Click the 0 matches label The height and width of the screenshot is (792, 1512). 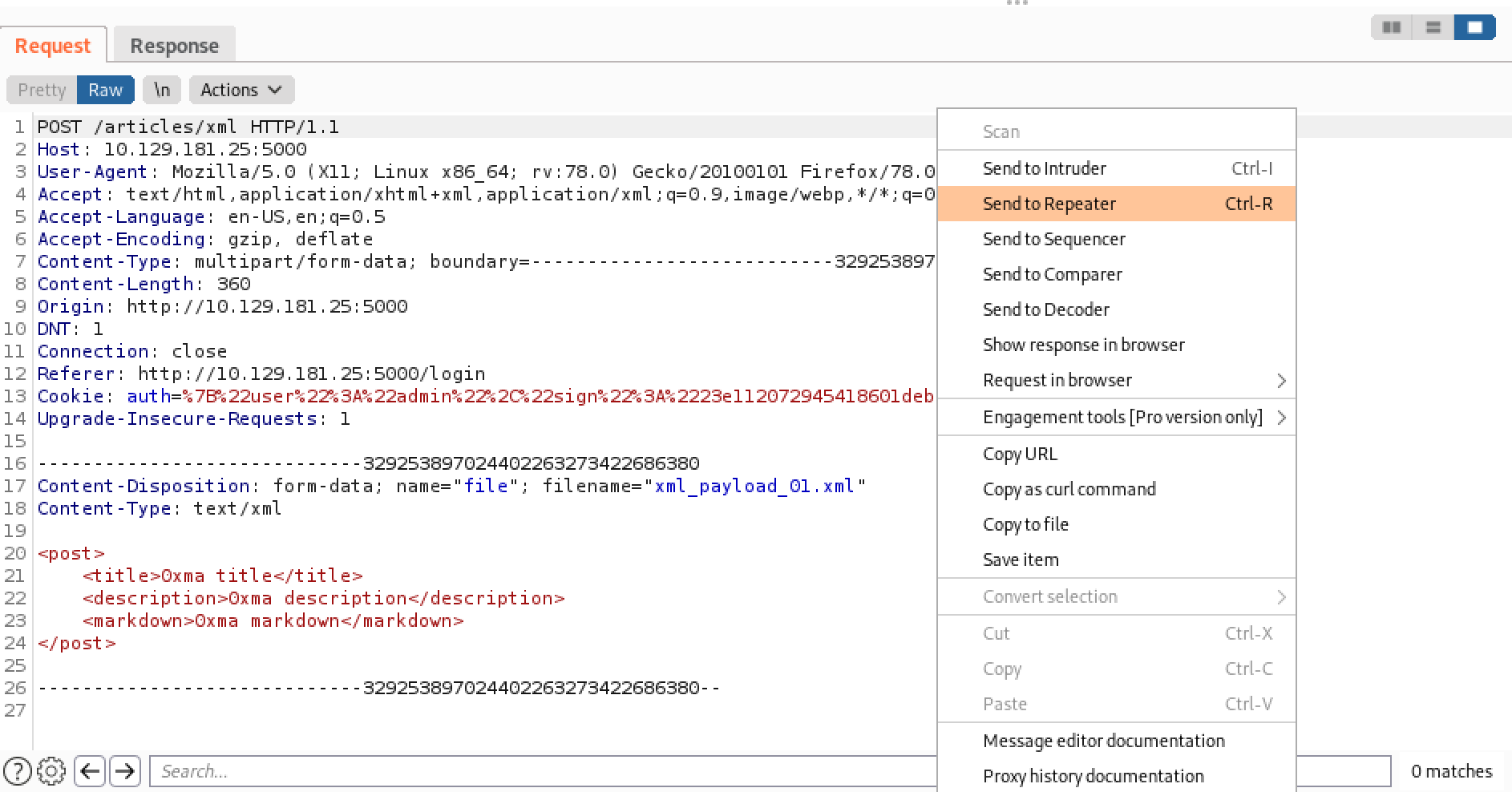click(x=1452, y=771)
